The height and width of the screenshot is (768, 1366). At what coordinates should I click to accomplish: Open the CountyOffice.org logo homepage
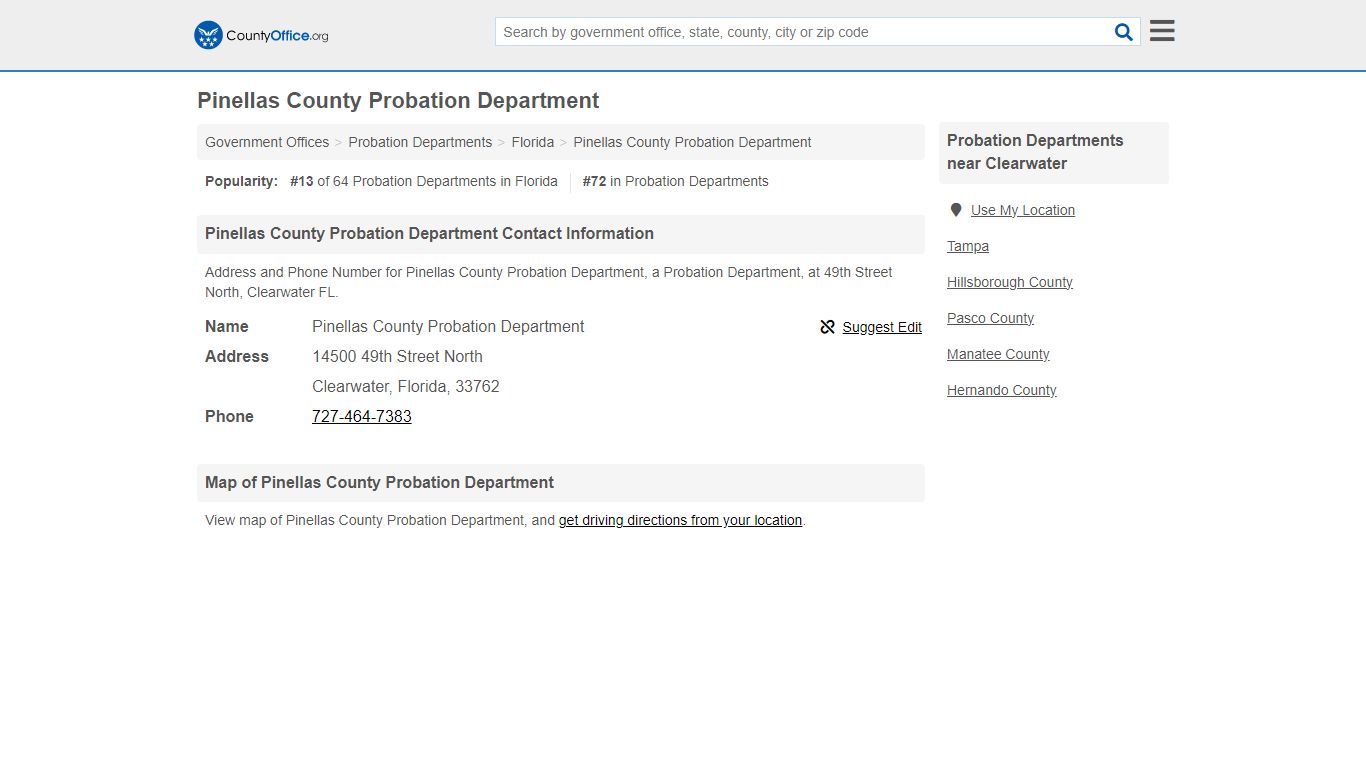tap(261, 35)
